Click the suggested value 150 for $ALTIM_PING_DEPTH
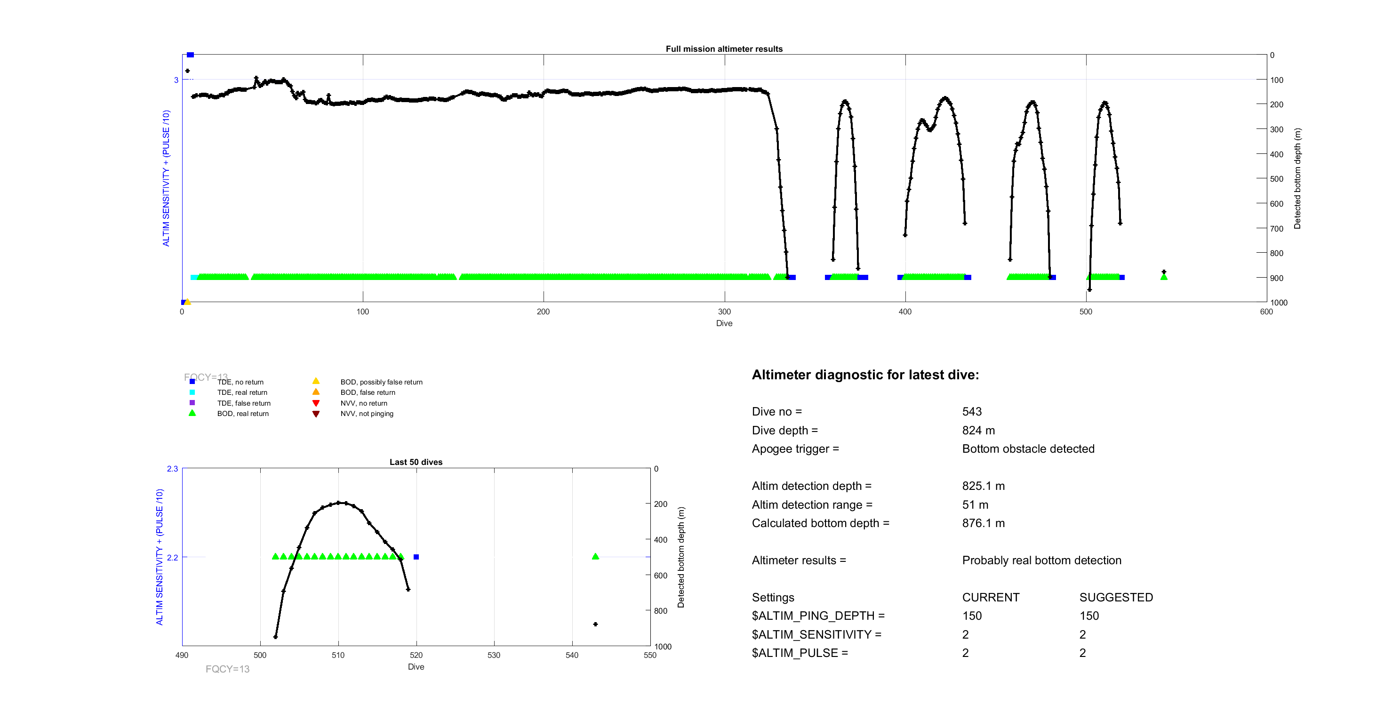The image size is (1400, 726). tap(1090, 616)
